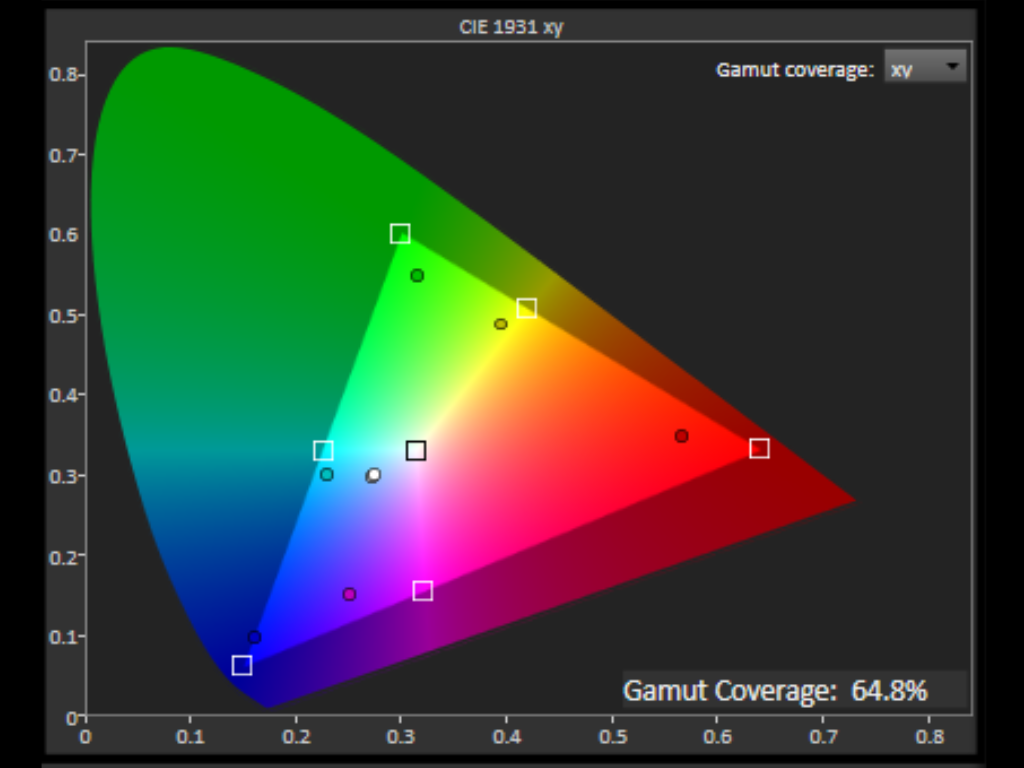Click the Gamut Coverage 64.8% readout
The width and height of the screenshot is (1024, 768).
(775, 690)
